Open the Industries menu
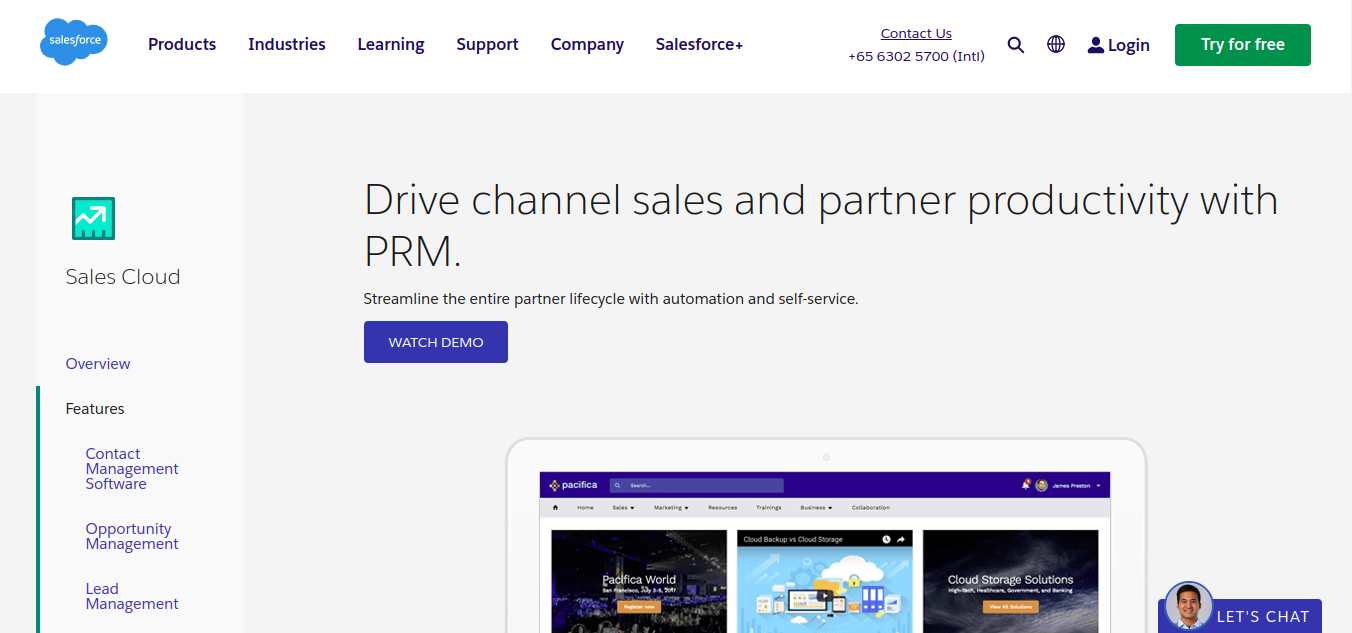This screenshot has height=633, width=1352. click(287, 44)
